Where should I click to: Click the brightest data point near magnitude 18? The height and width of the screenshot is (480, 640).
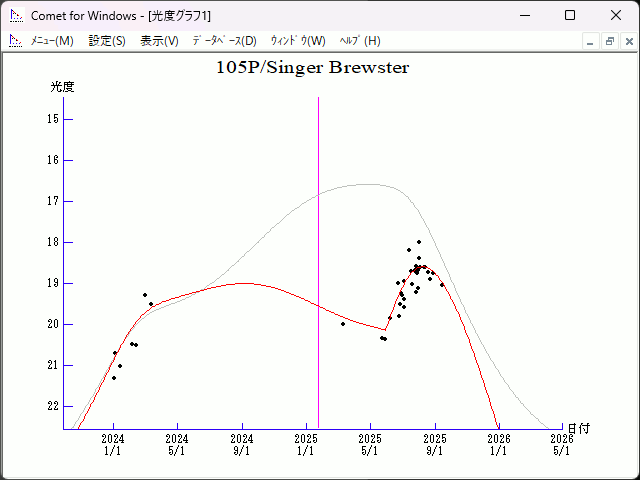tap(419, 242)
